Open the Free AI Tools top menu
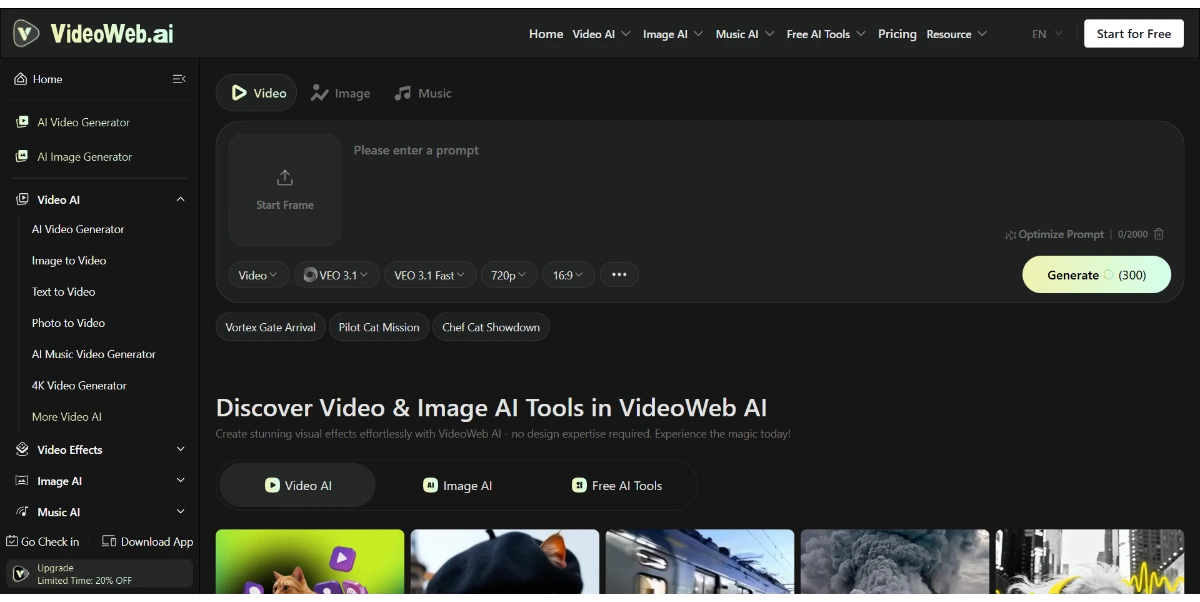Image resolution: width=1200 pixels, height=602 pixels. [x=826, y=34]
